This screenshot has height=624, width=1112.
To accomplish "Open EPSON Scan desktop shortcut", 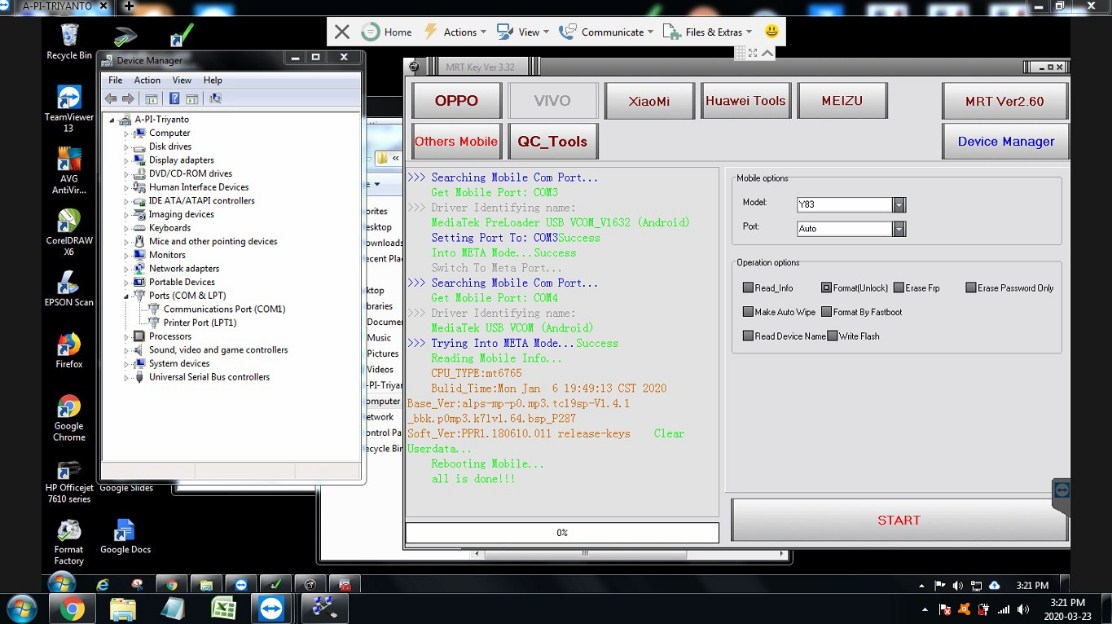I will 69,288.
